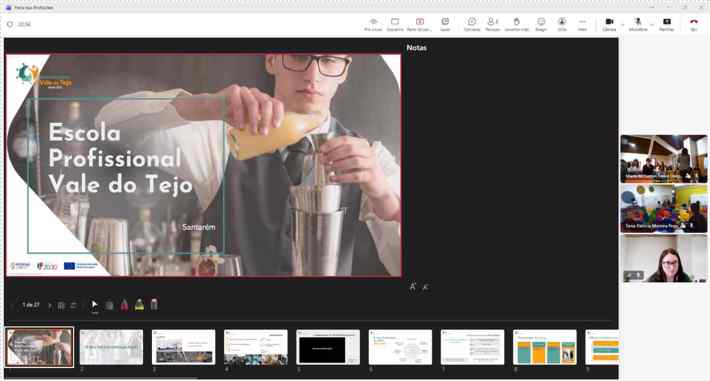Leave the meeting with the red Sair button
This screenshot has width=710, height=381.
pos(694,24)
